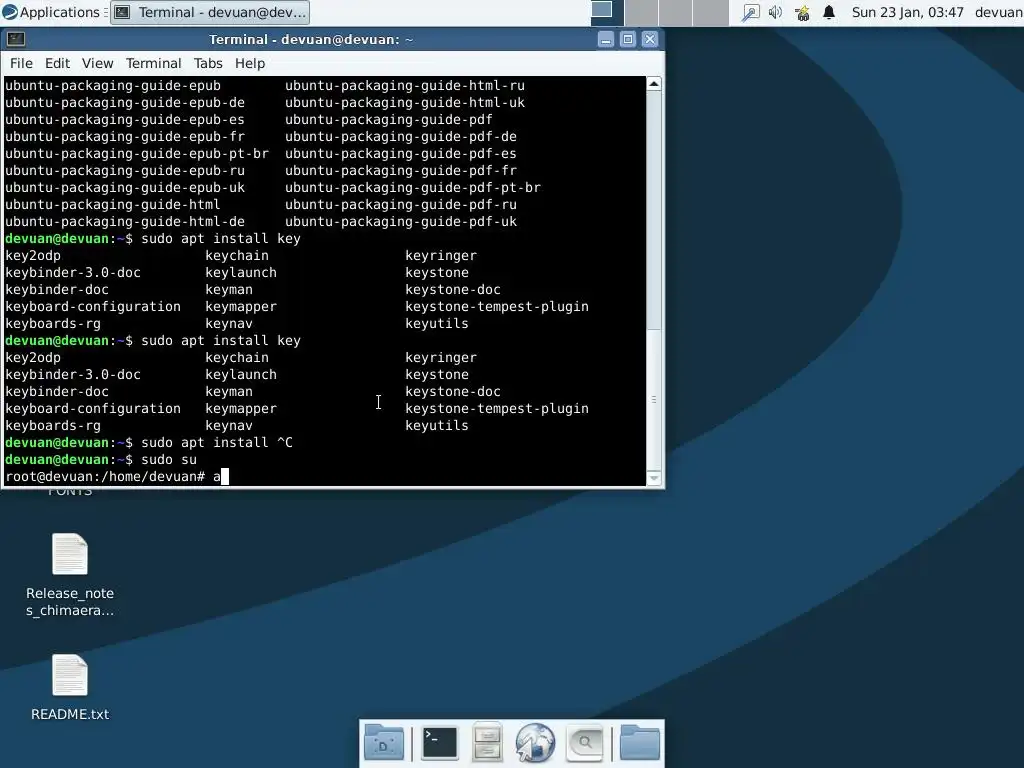Open the home folder icon in dock
1024x768 pixels.
(x=639, y=743)
